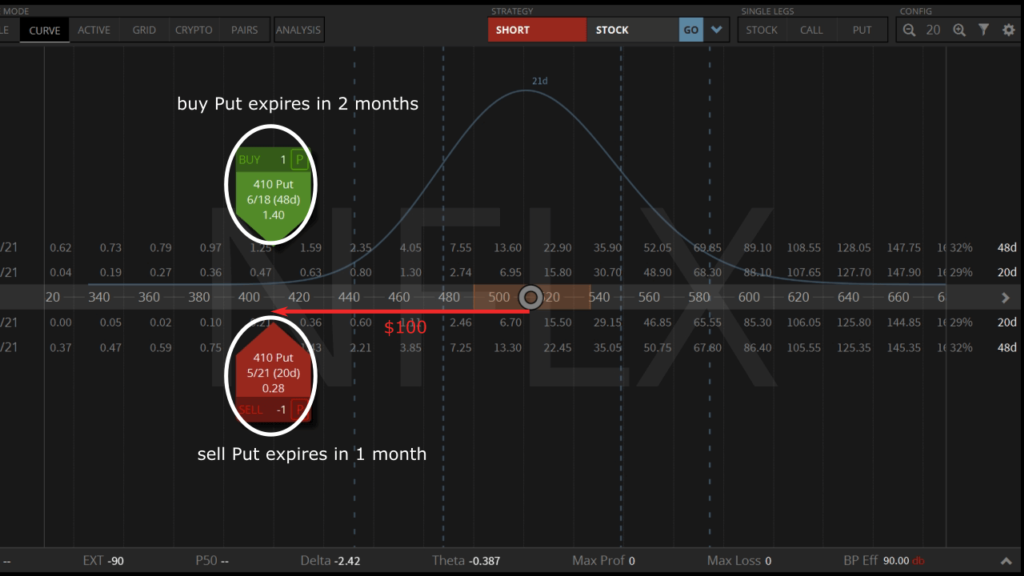Open the CRYPTO mode tab
The height and width of the screenshot is (576, 1024).
click(193, 30)
